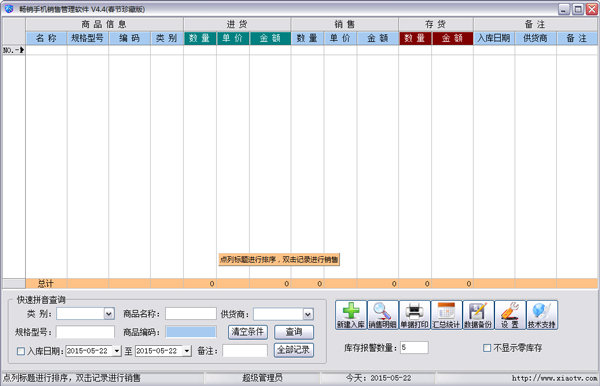The image size is (600, 386).
Task: Click the http://www.xiaotv.com link in status bar
Action: click(x=554, y=378)
